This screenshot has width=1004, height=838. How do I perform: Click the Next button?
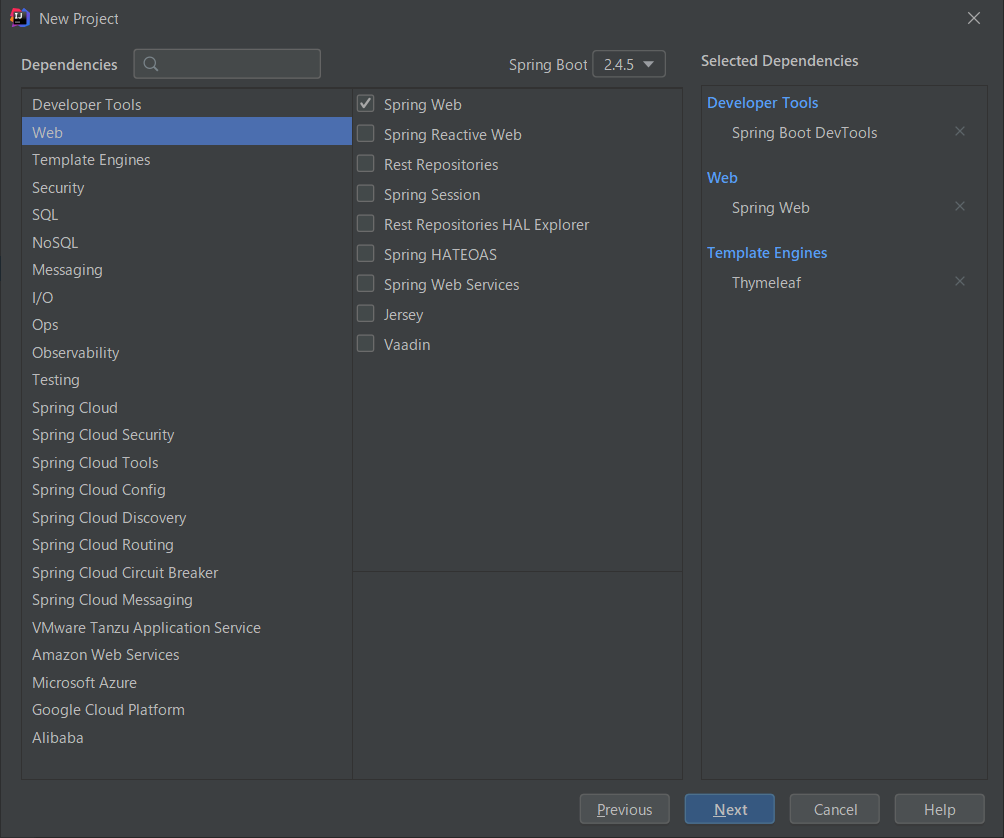click(x=729, y=809)
